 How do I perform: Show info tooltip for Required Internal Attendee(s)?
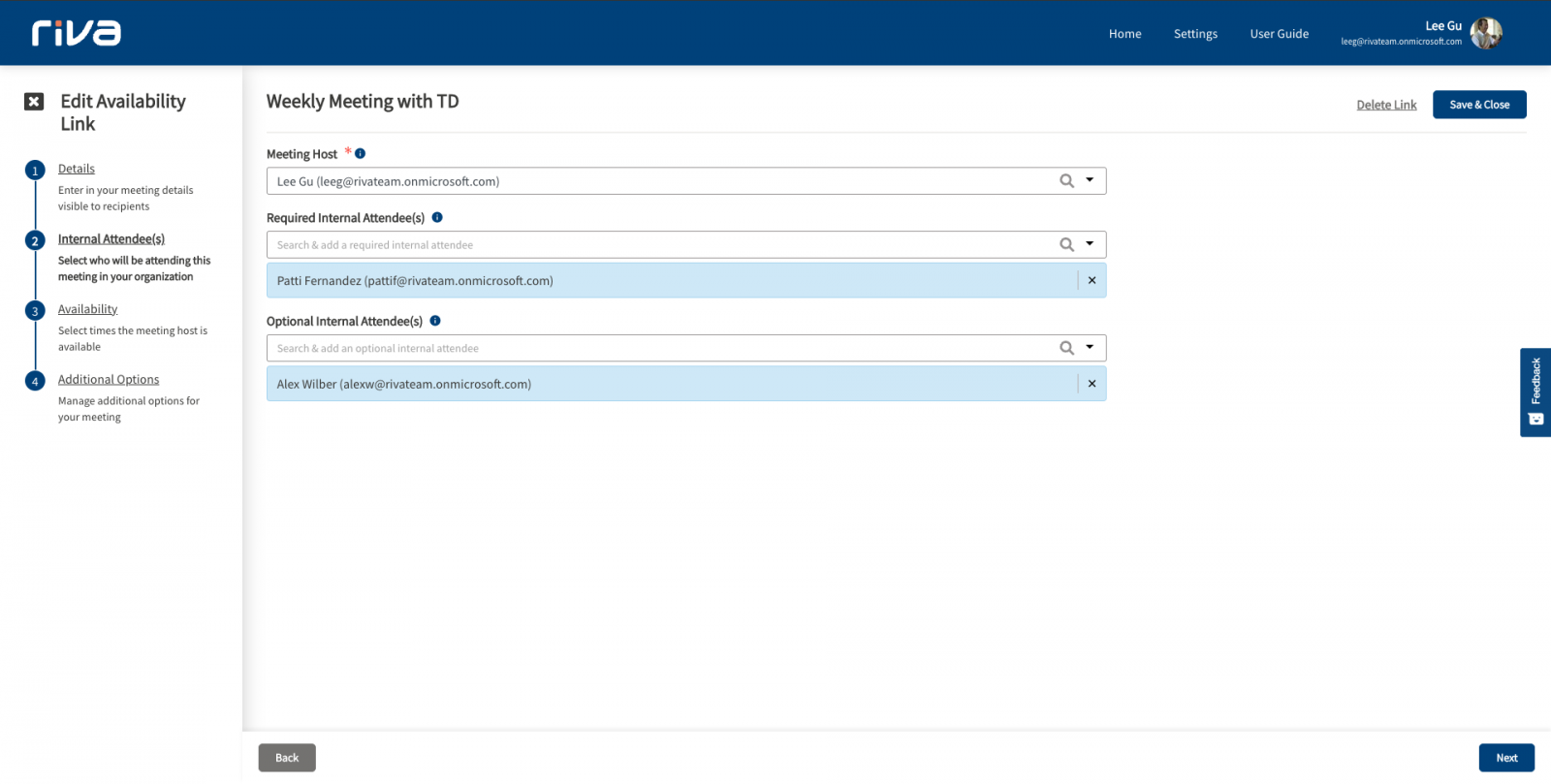437,217
